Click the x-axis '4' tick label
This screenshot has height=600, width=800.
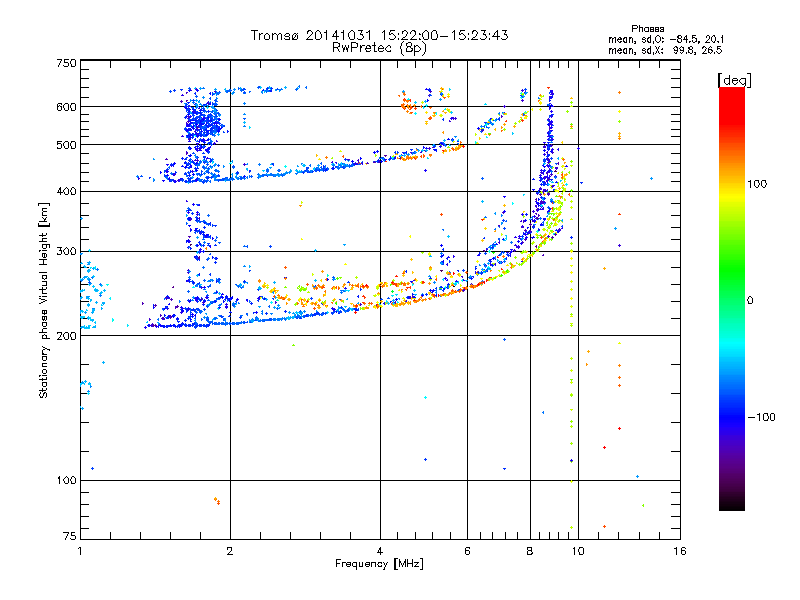(380, 551)
